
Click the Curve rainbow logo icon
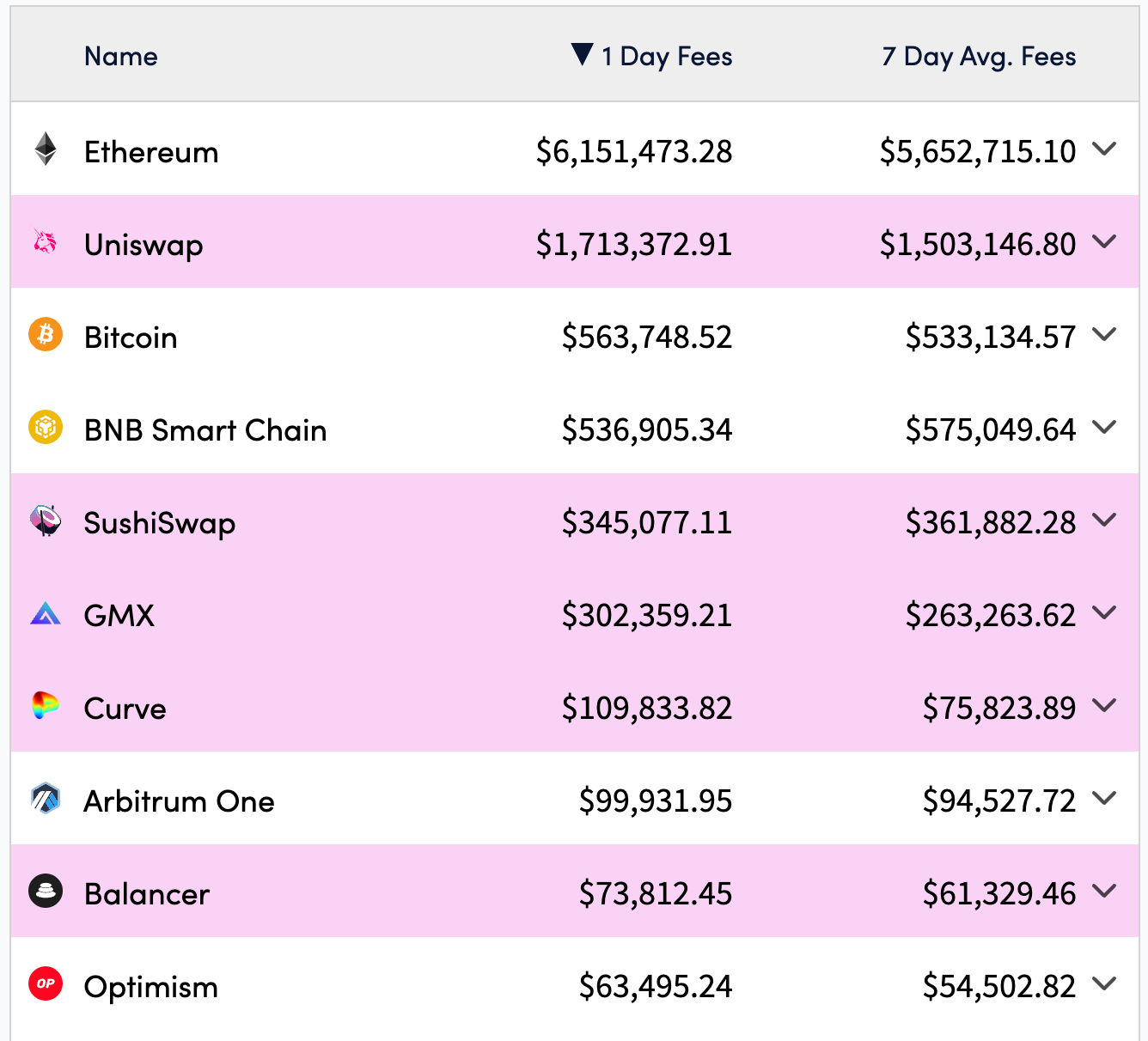(46, 705)
